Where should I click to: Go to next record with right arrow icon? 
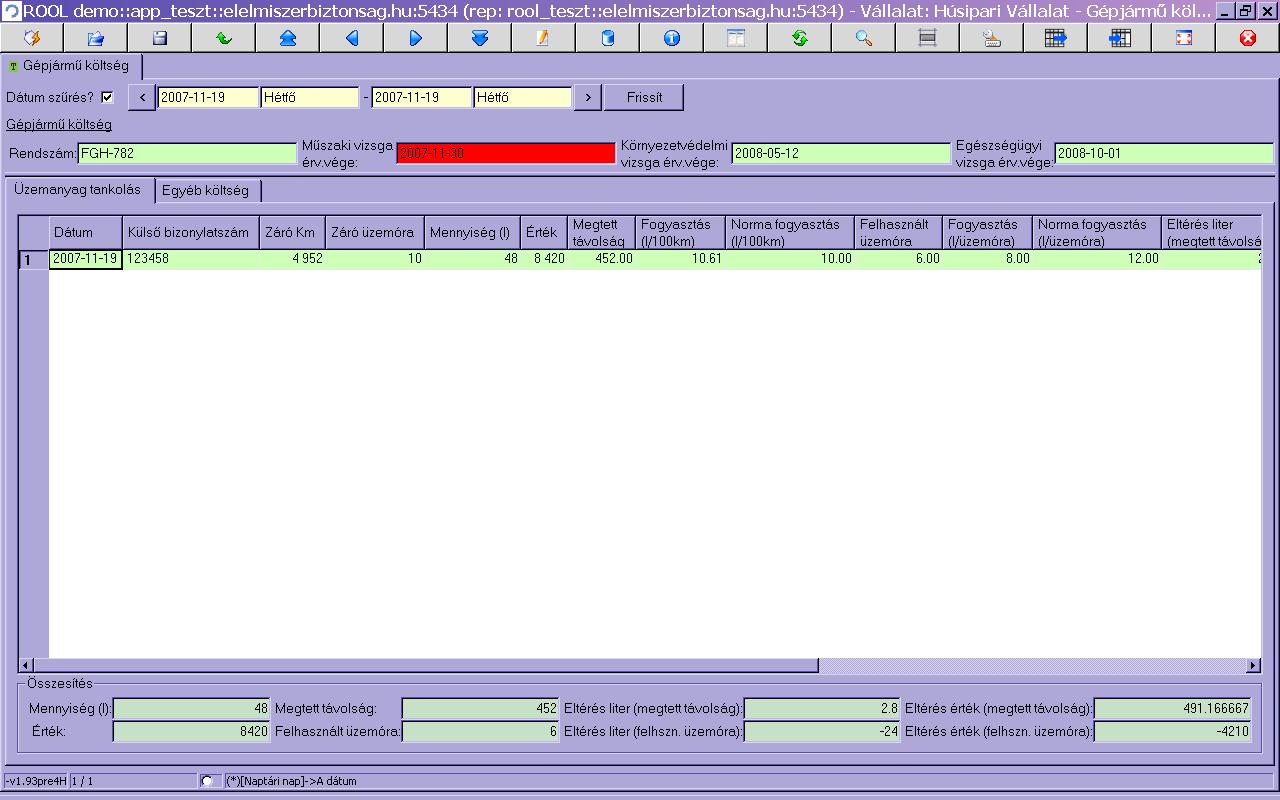click(x=416, y=38)
